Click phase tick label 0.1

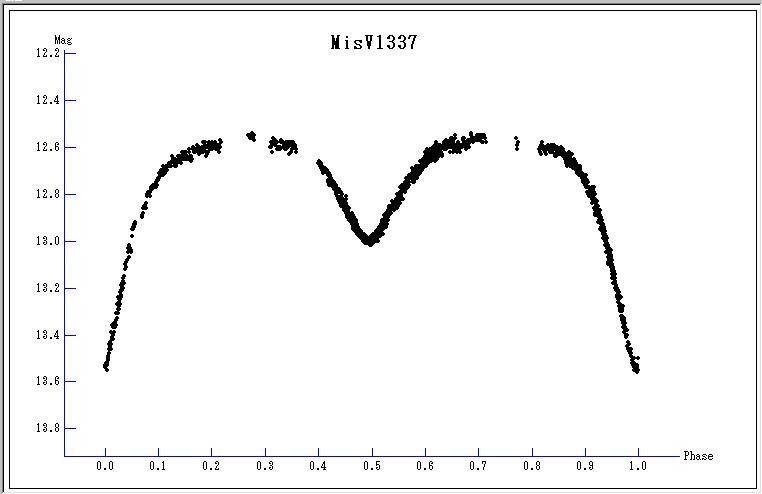pyautogui.click(x=158, y=466)
